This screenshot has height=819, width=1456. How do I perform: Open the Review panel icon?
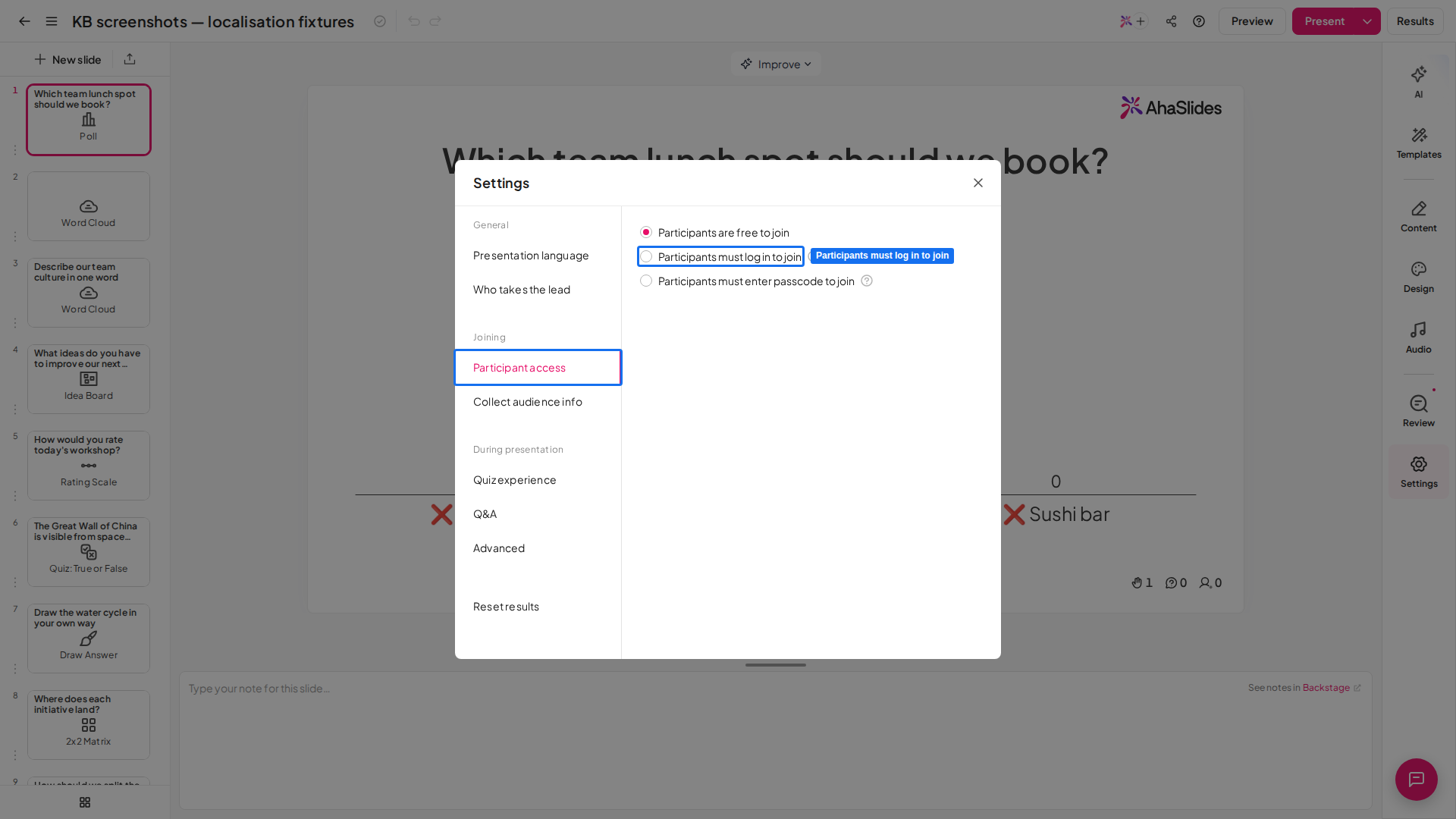point(1419,411)
